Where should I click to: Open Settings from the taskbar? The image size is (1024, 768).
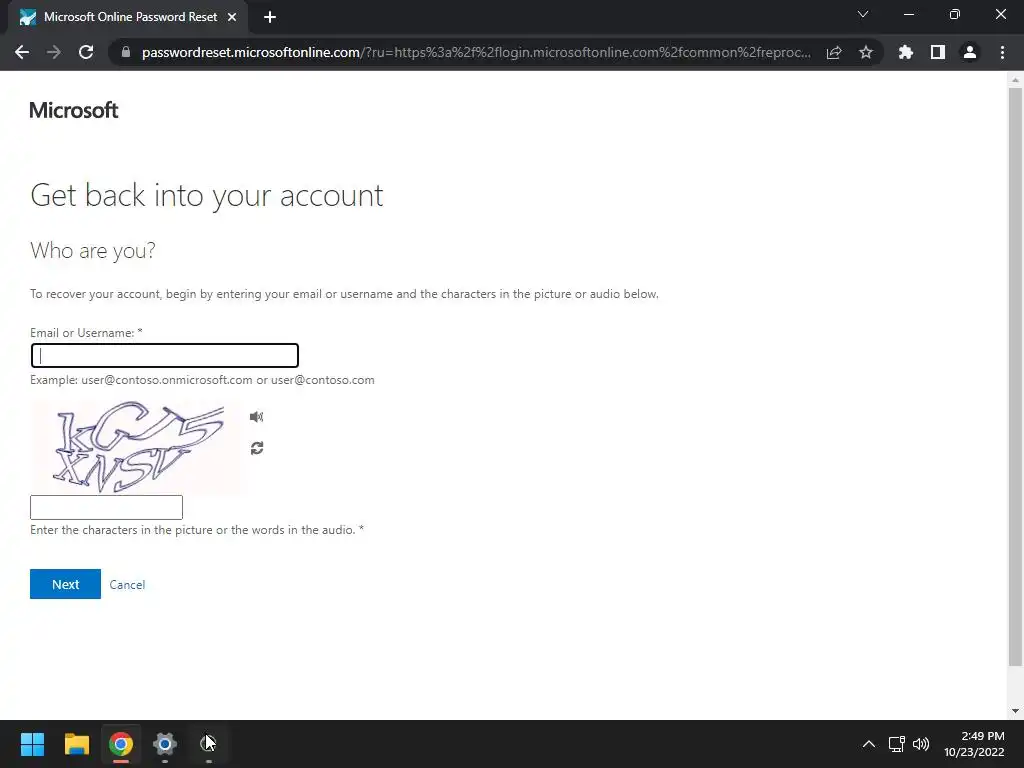[x=165, y=744]
